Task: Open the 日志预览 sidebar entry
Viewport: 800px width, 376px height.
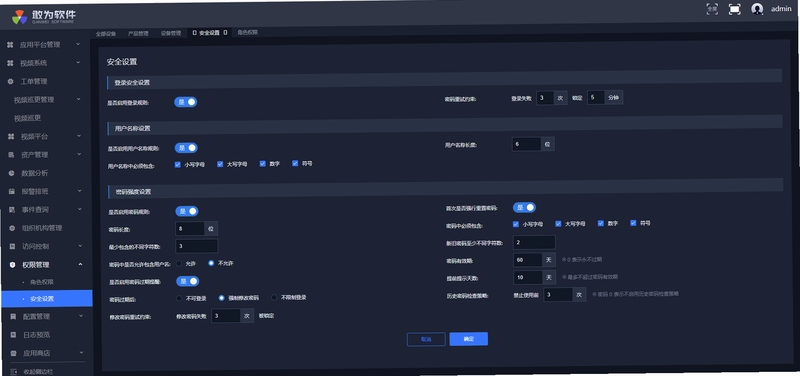Action: (x=37, y=335)
